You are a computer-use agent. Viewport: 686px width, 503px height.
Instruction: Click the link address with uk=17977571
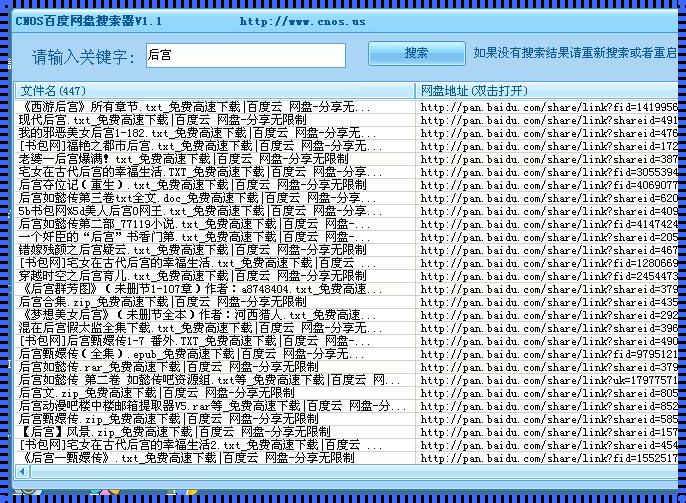[x=549, y=380]
